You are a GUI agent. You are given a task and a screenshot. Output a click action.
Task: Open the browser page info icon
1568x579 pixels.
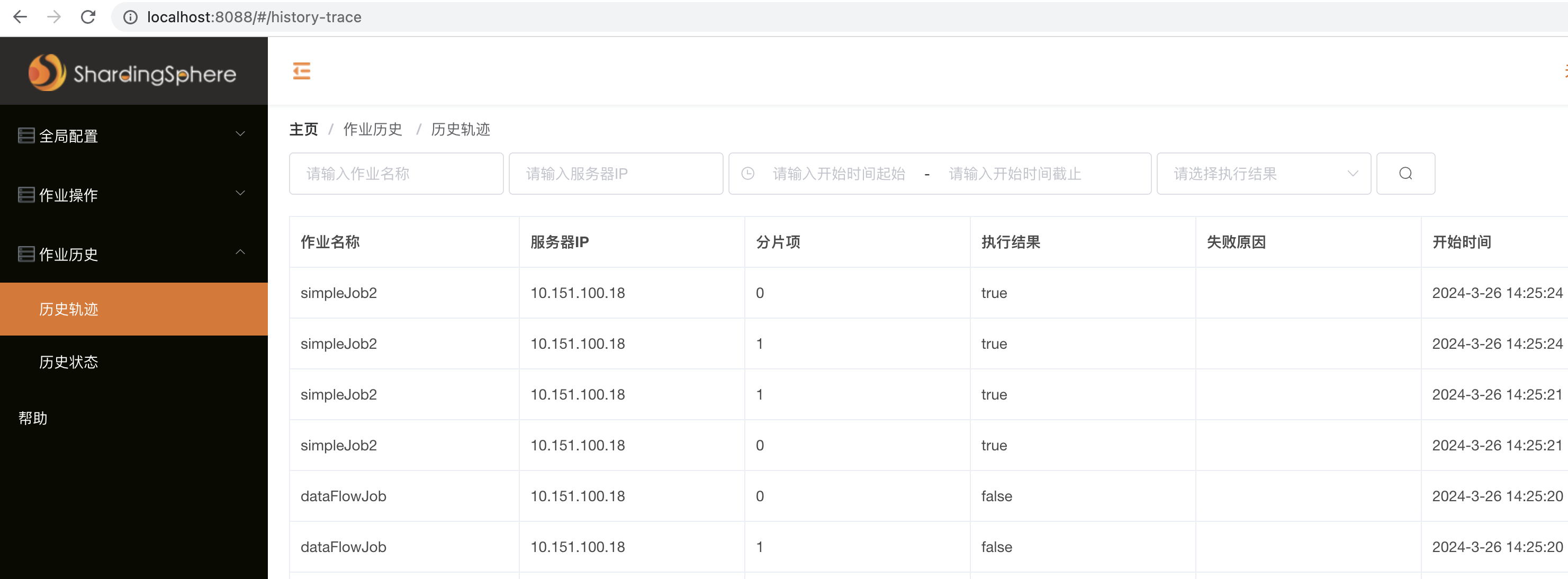click(130, 17)
